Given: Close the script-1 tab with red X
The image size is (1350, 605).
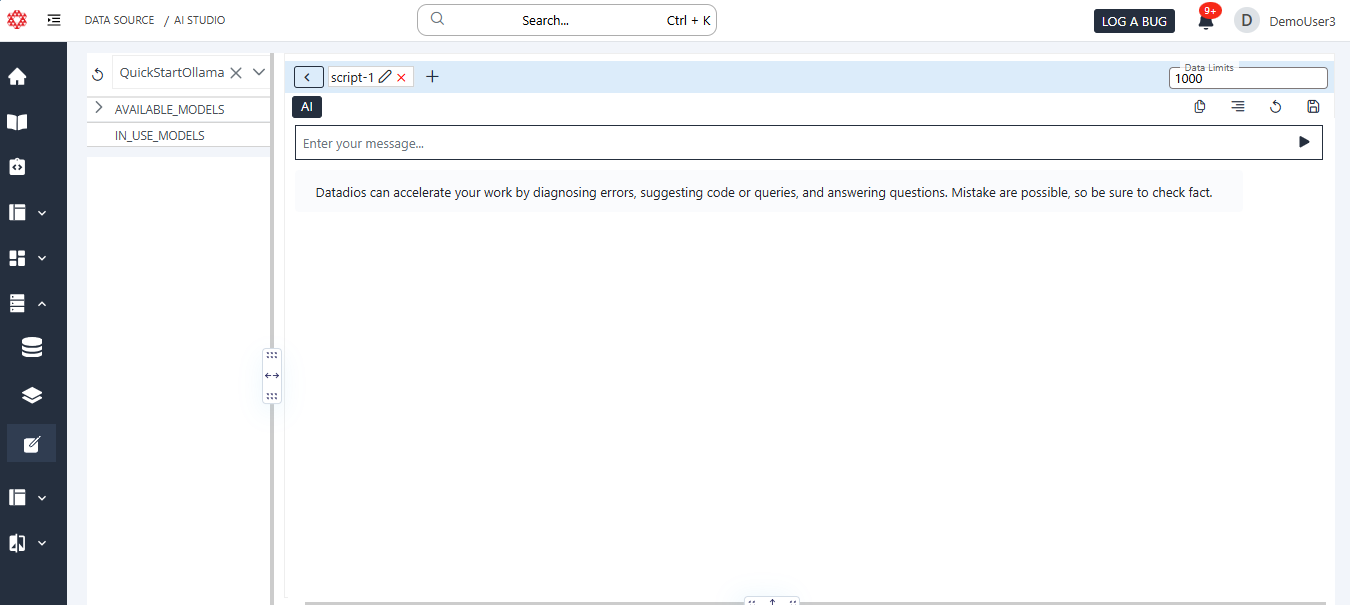Looking at the screenshot, I should pyautogui.click(x=402, y=77).
